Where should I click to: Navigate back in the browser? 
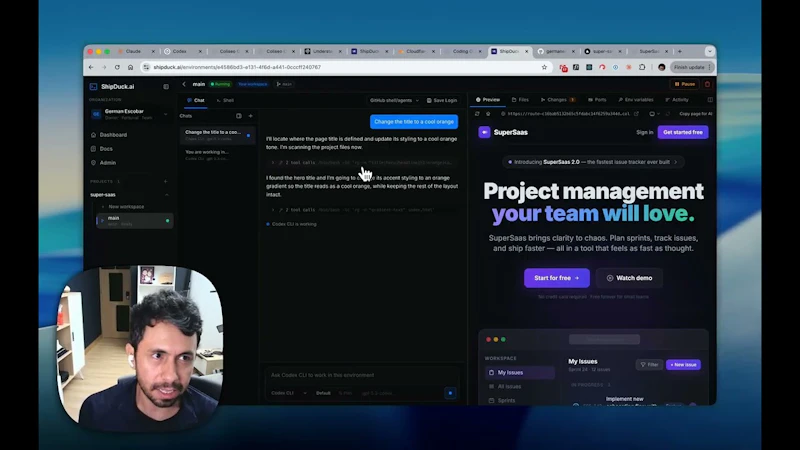tap(91, 67)
